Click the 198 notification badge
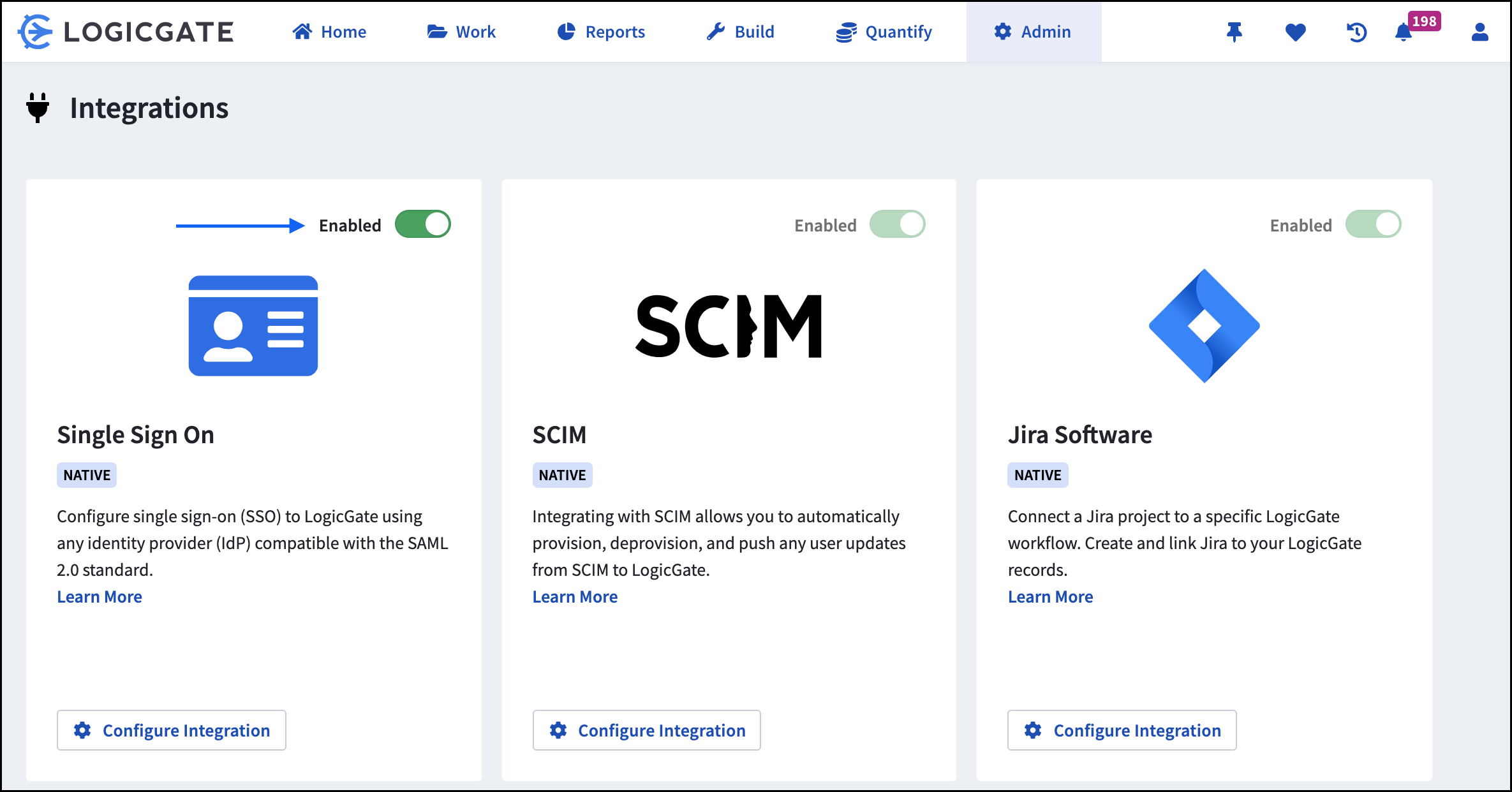The width and height of the screenshot is (1512, 792). (1424, 21)
